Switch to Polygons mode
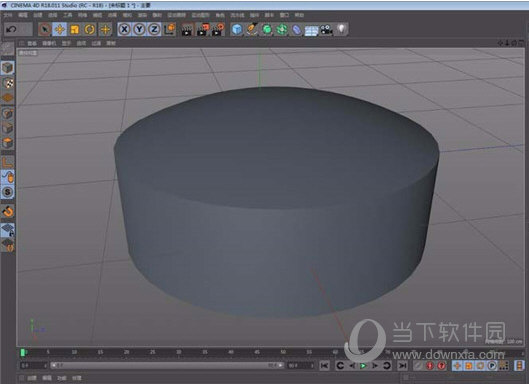The image size is (529, 384). 7,143
